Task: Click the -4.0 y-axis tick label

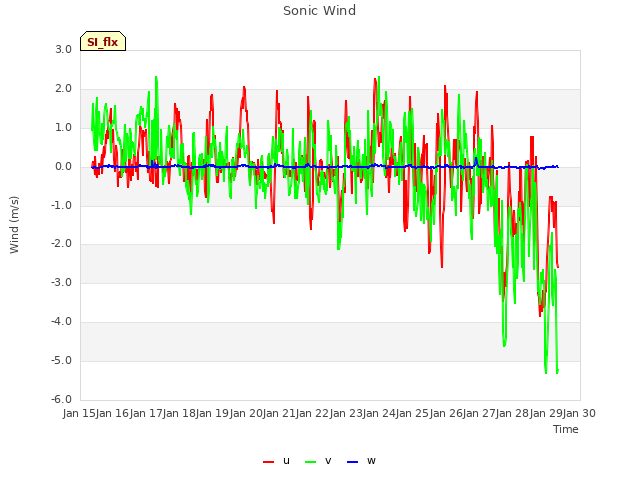Action: tap(61, 322)
